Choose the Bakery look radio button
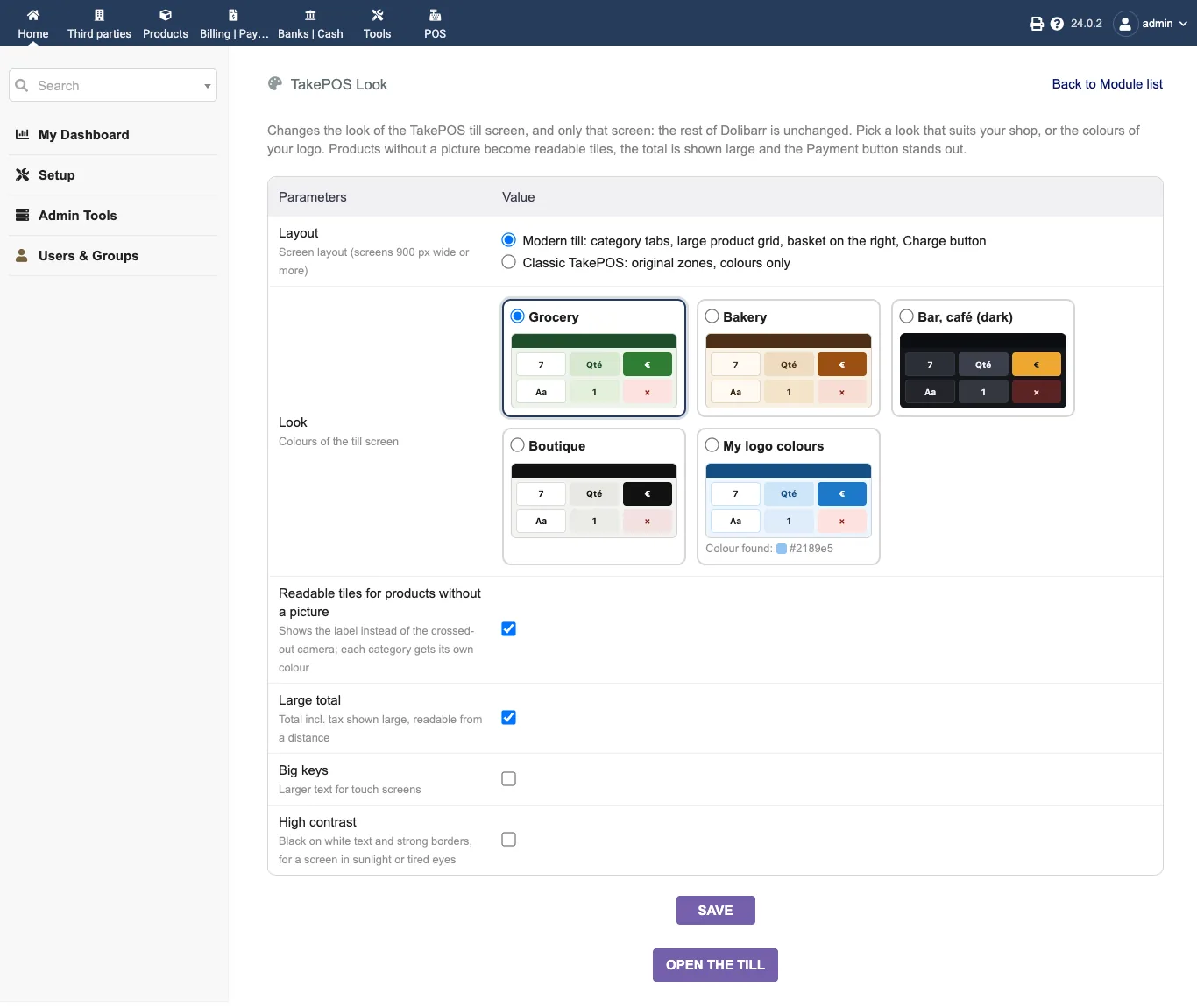1197x1008 pixels. [x=712, y=316]
